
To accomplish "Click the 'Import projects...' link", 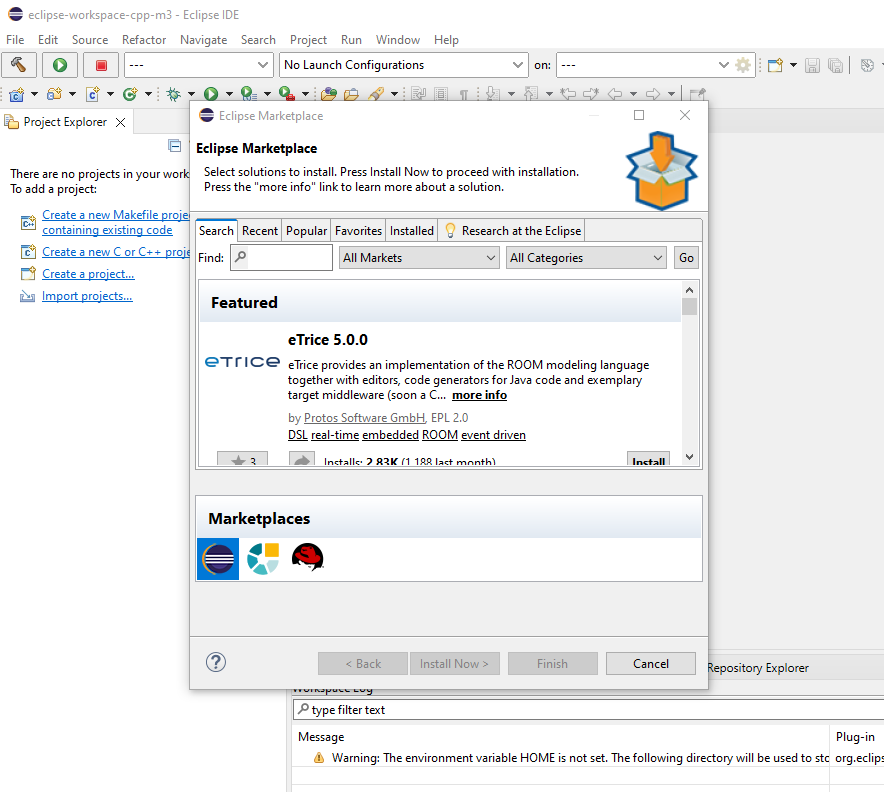I will 87,296.
